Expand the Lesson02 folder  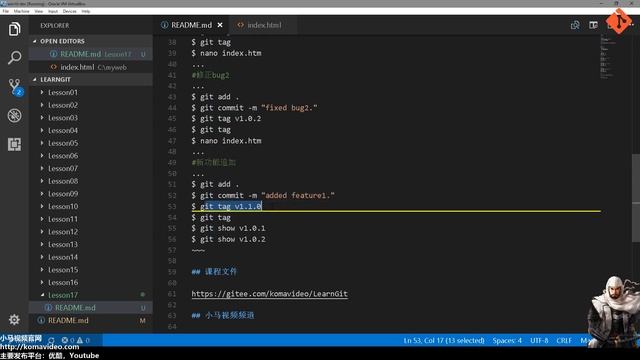(x=91, y=105)
